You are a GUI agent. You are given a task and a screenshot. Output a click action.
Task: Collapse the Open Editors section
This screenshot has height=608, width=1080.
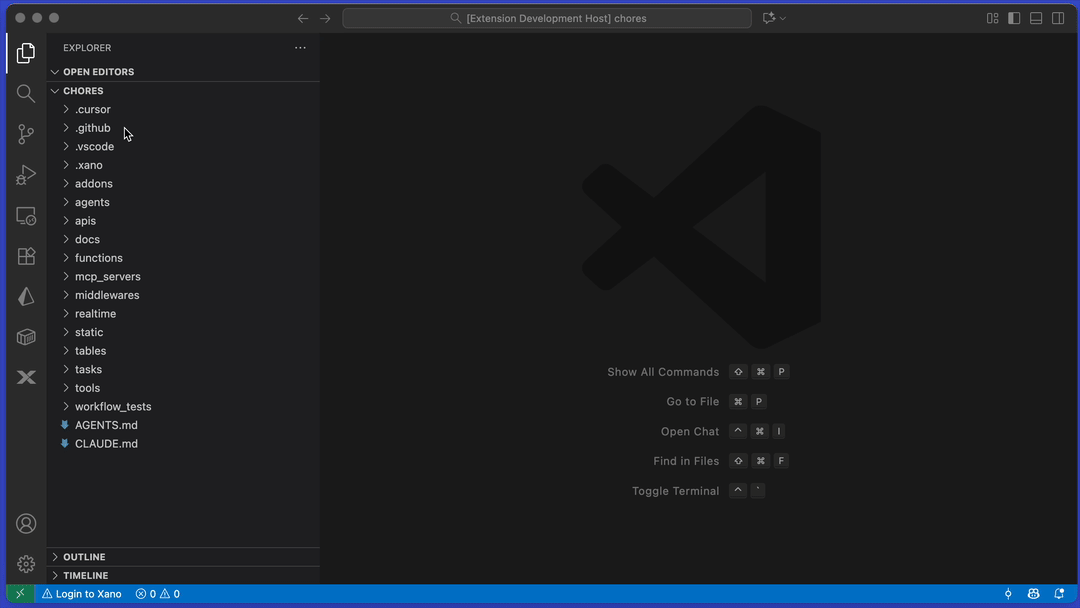coord(183,72)
